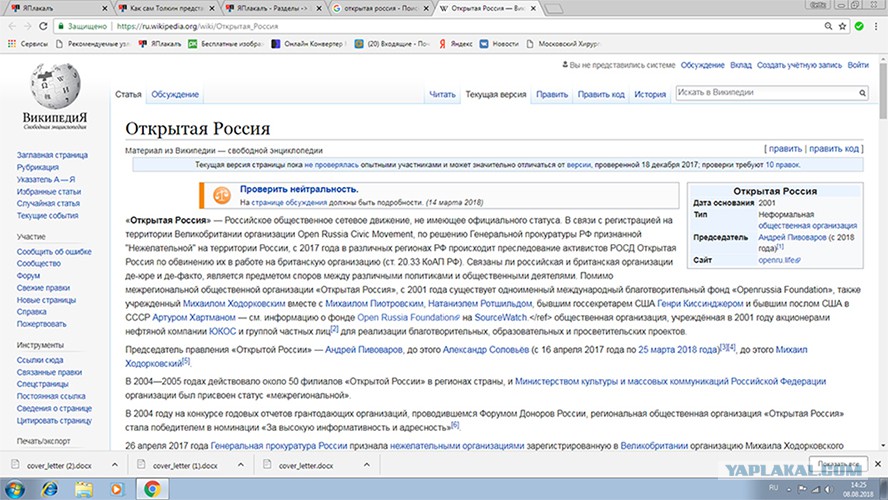Click the taskbar clock
888x500 pixels.
pos(859,489)
